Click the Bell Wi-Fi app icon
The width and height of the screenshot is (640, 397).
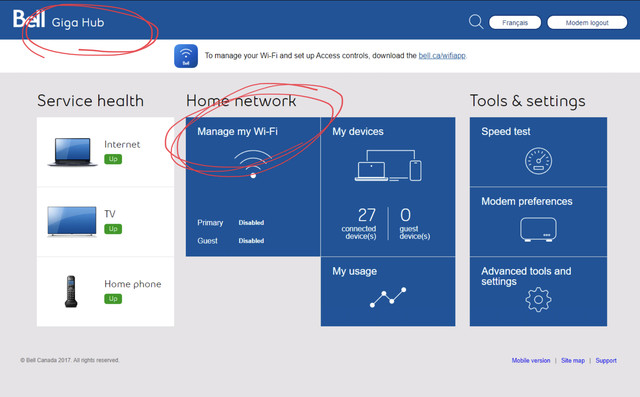[x=186, y=56]
